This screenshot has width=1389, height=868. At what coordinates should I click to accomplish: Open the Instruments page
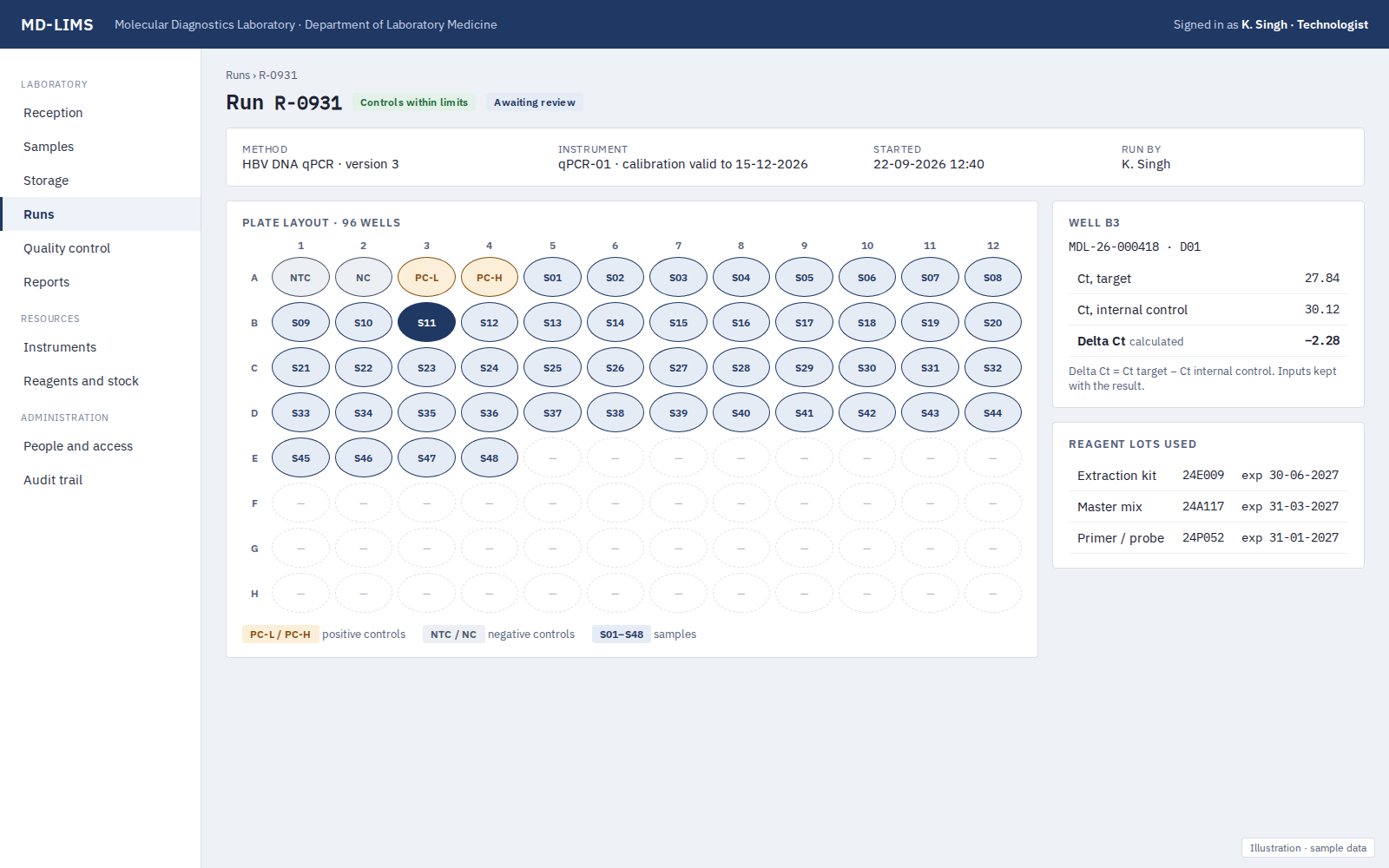100,347
